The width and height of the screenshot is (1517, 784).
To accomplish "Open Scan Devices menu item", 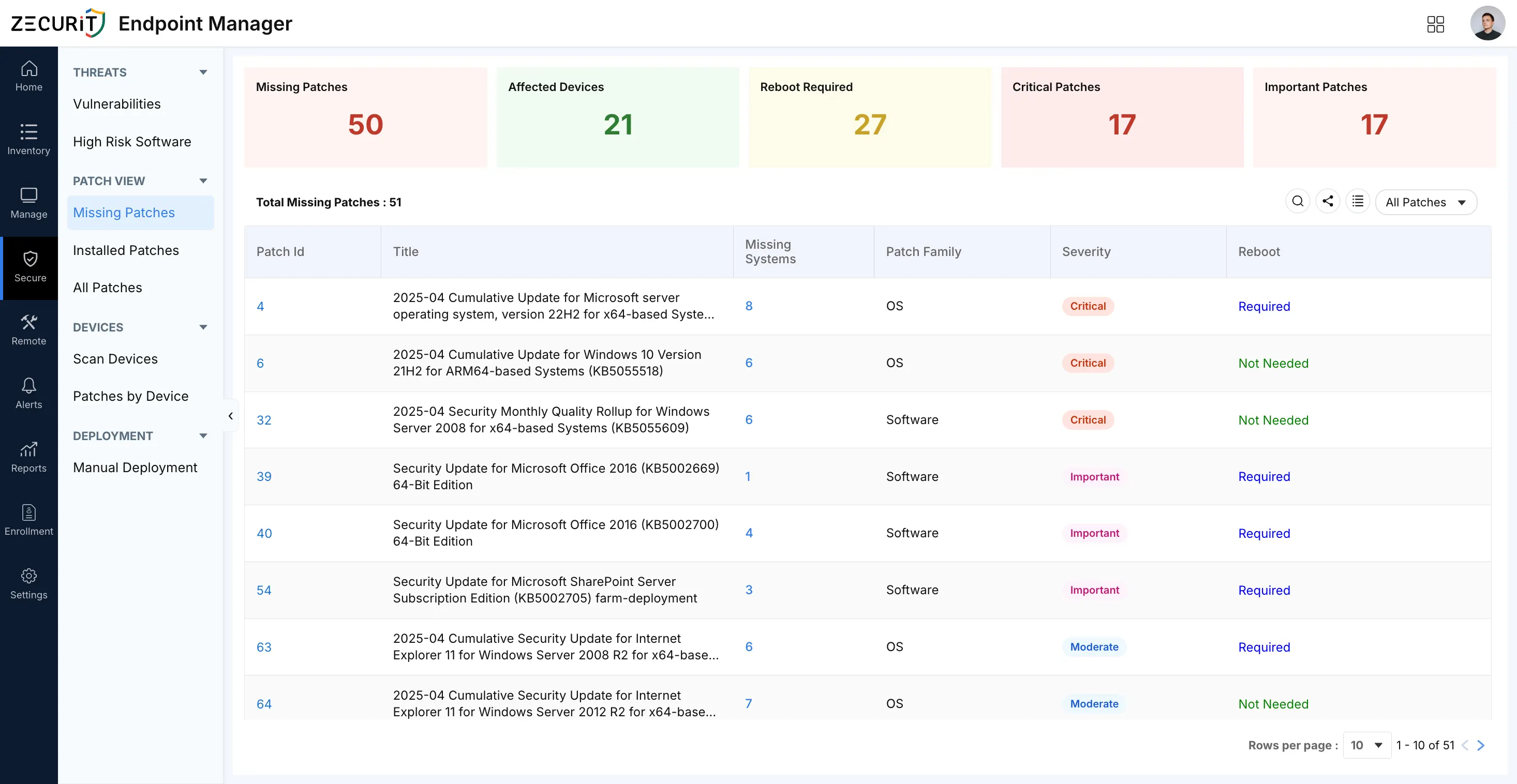I will tap(115, 359).
